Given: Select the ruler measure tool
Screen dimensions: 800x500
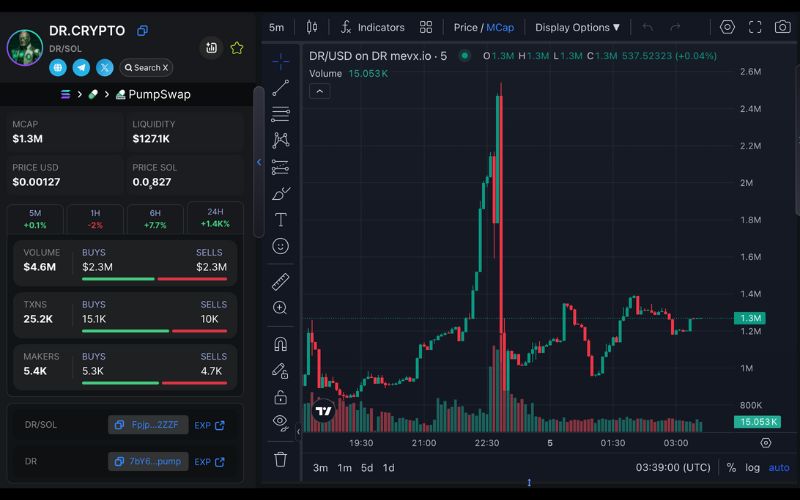Looking at the screenshot, I should [281, 282].
